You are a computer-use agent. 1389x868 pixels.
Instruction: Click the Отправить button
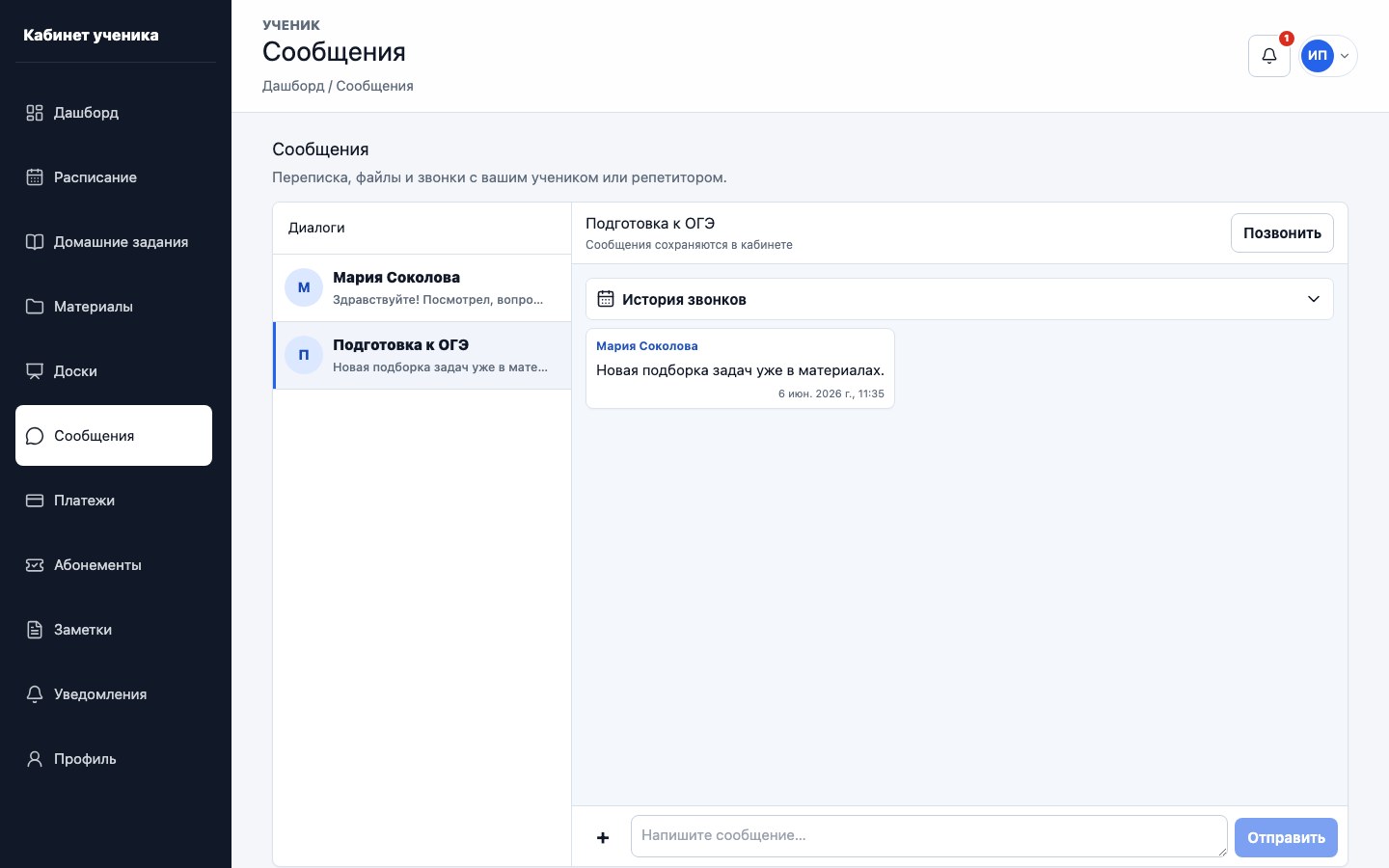coord(1286,838)
